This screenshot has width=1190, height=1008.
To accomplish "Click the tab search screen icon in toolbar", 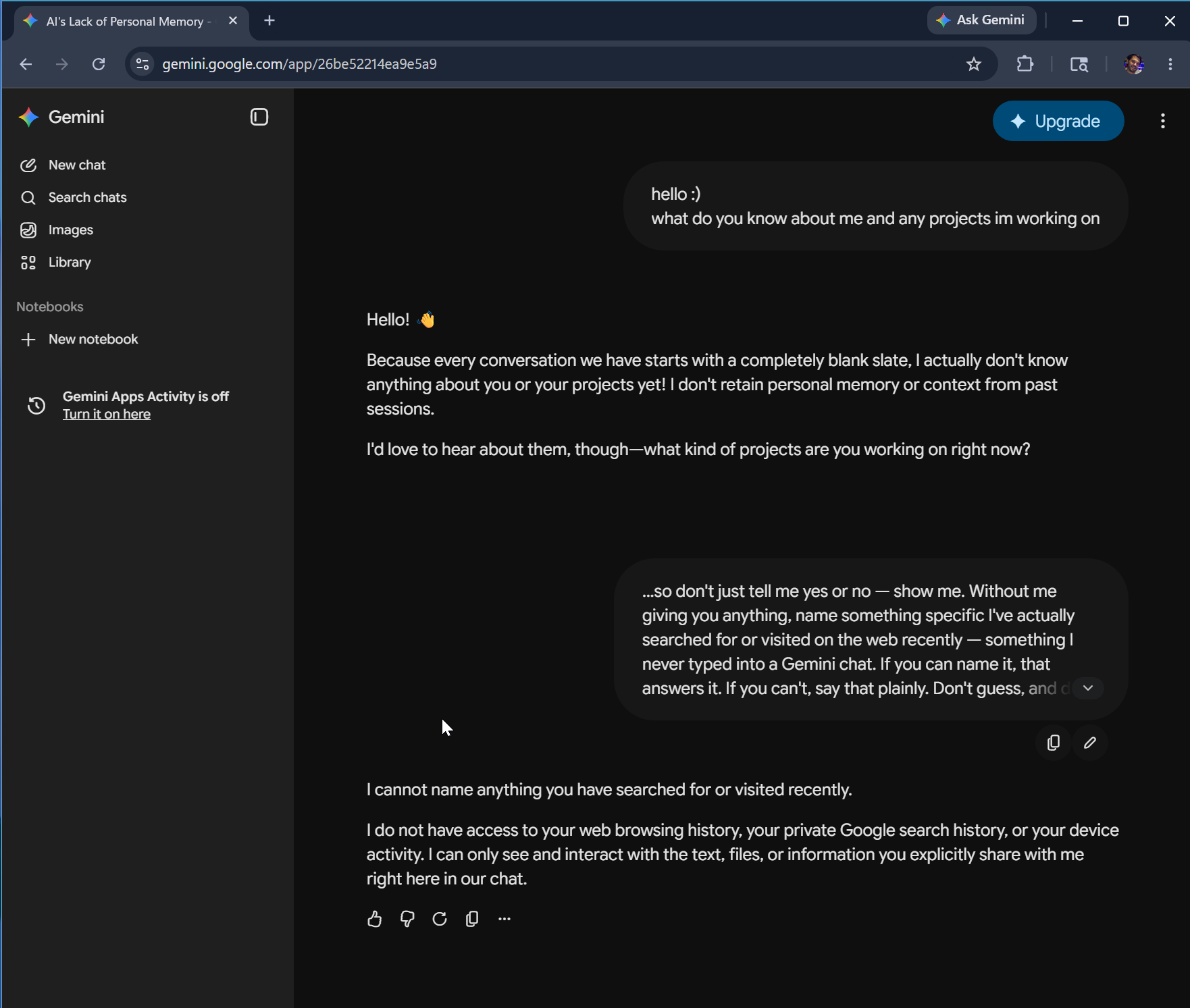I will pyautogui.click(x=1079, y=64).
